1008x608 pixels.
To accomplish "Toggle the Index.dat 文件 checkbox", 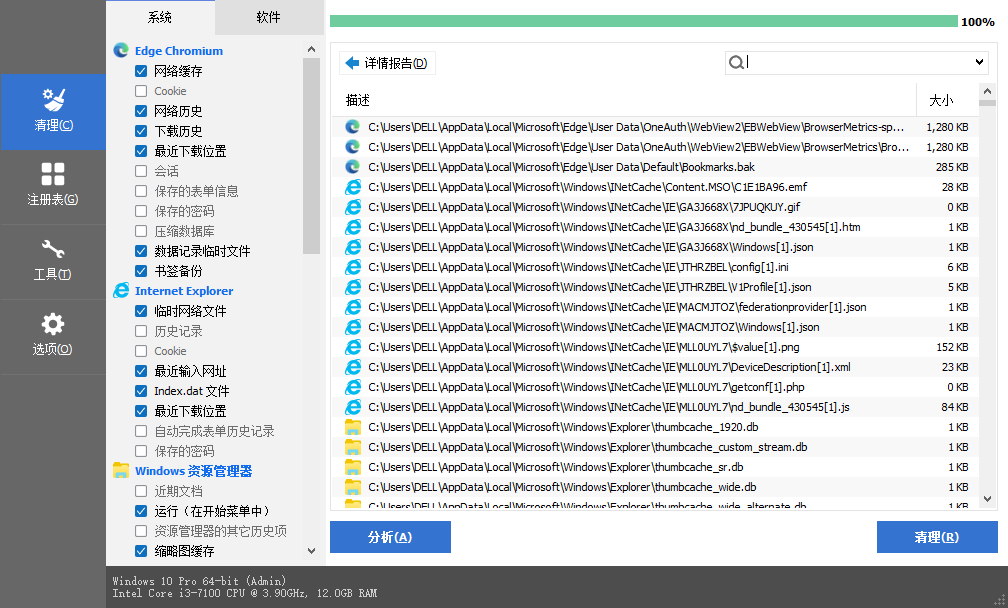I will click(x=141, y=391).
